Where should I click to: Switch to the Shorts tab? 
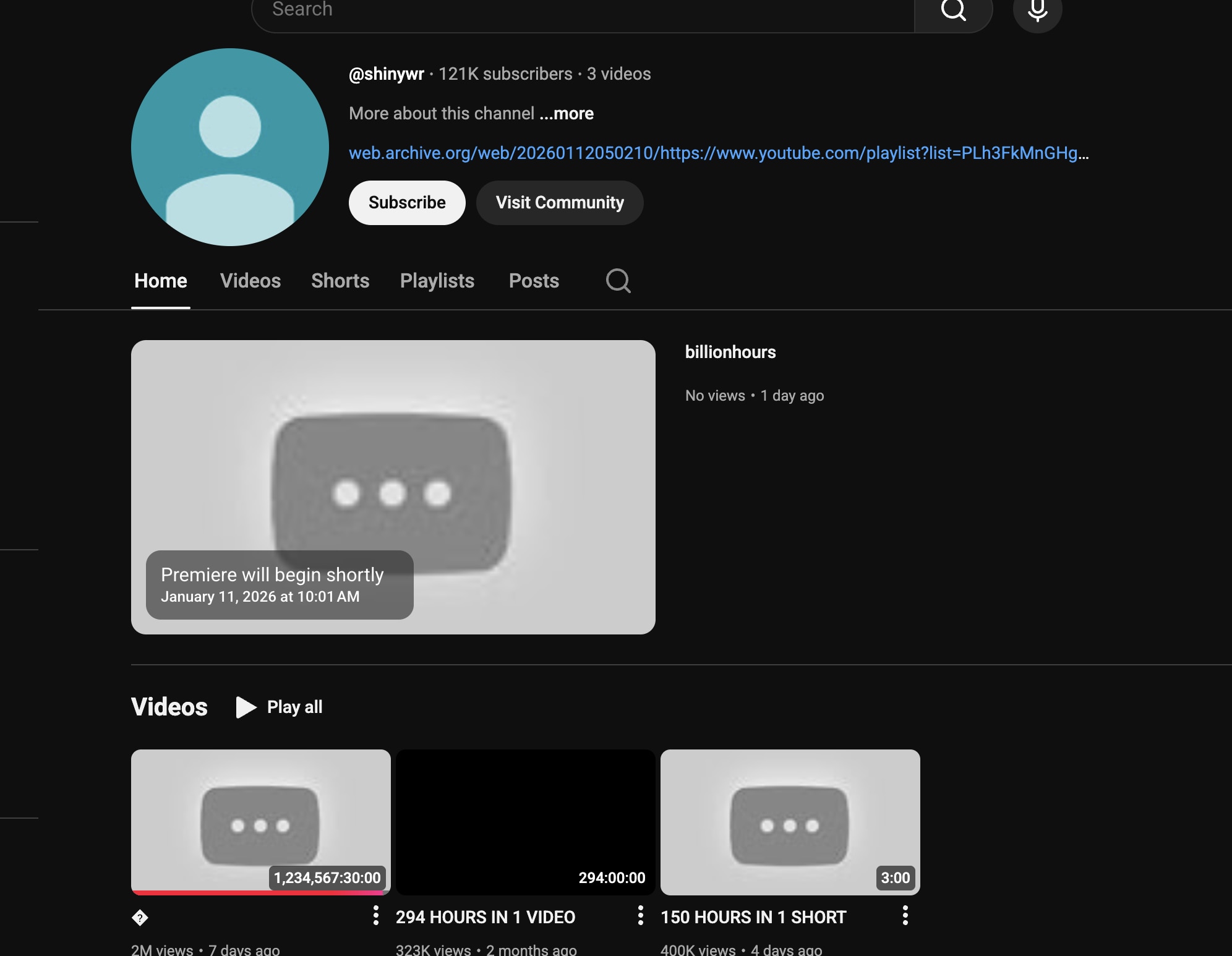pyautogui.click(x=340, y=281)
